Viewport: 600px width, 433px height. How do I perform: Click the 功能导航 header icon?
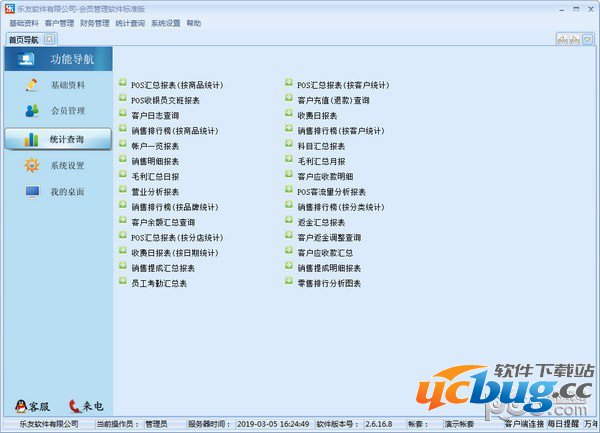pyautogui.click(x=27, y=59)
